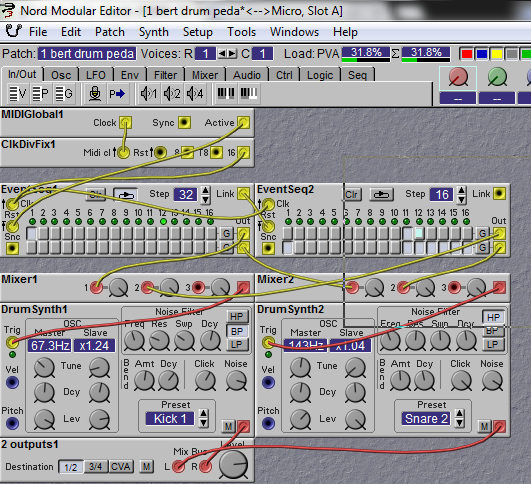531x484 pixels.
Task: Switch to the Logic tab
Action: tap(320, 75)
